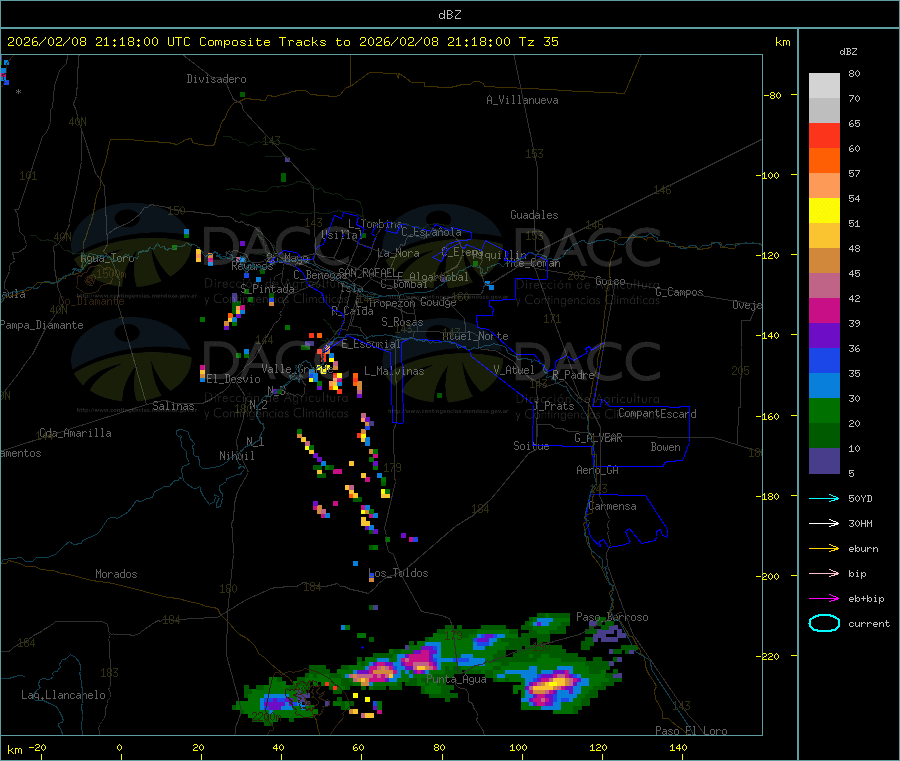Click the Paso_El_Loro place label
The width and height of the screenshot is (900, 761).
click(692, 731)
